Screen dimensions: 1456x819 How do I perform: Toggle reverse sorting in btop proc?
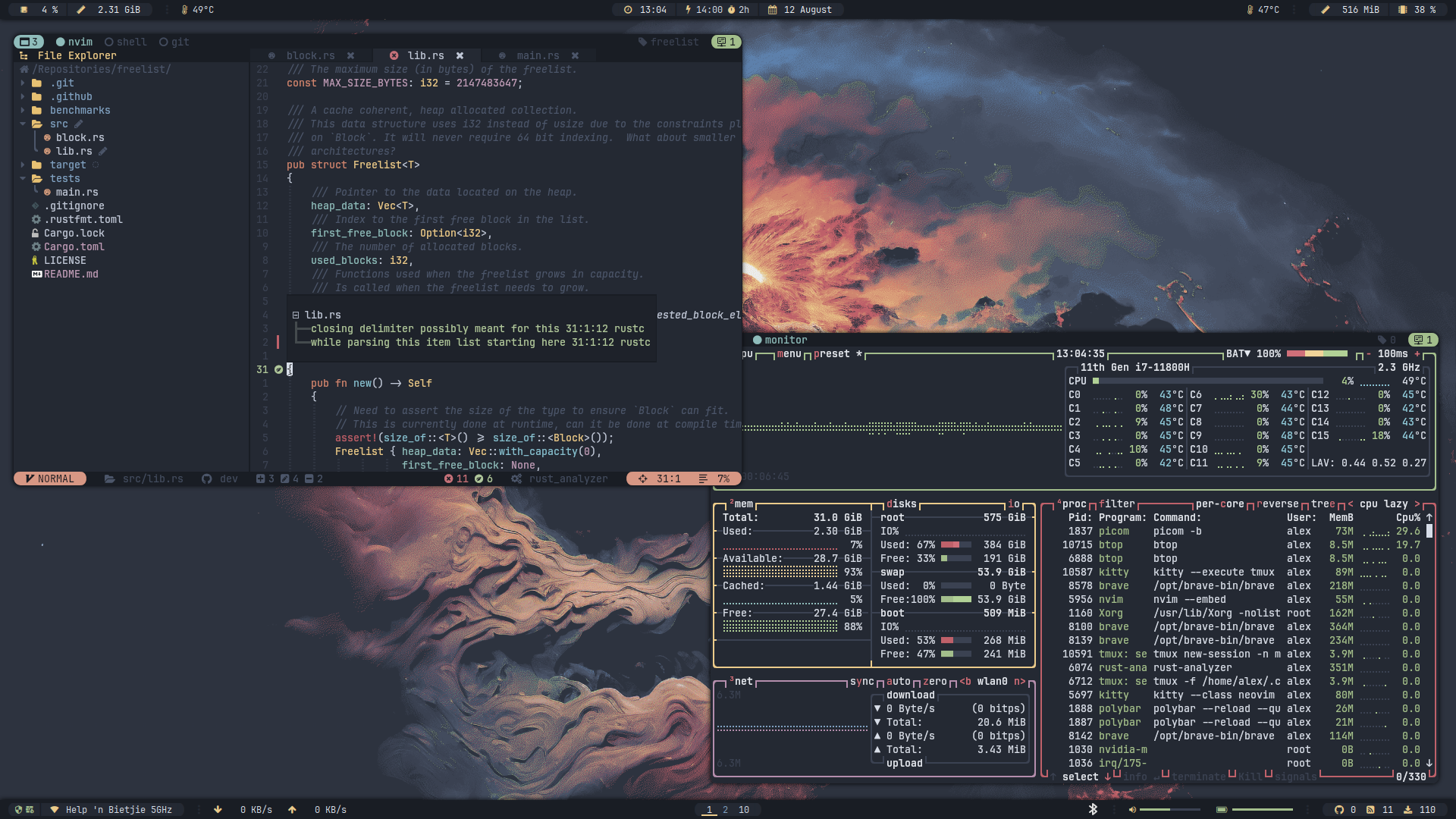1278,504
